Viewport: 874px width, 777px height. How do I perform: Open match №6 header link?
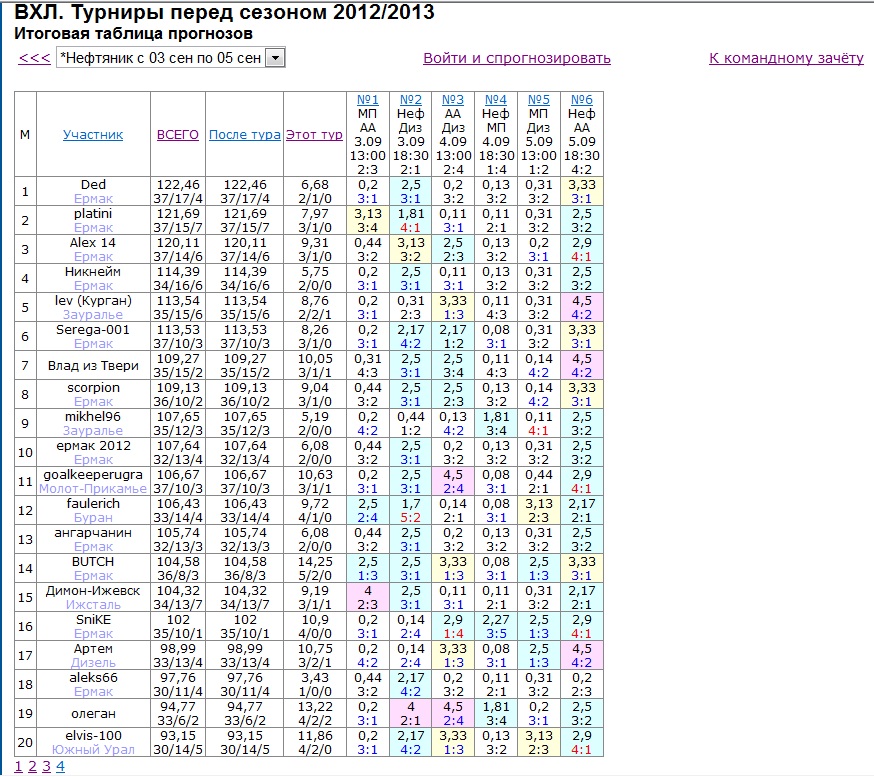click(x=582, y=100)
